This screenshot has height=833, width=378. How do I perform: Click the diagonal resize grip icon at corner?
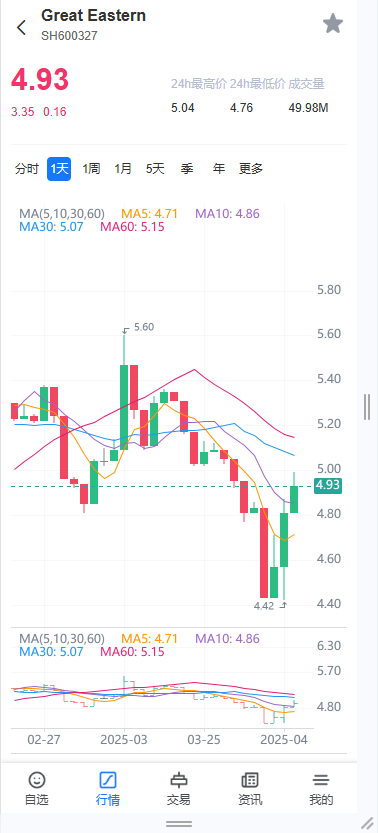click(367, 823)
